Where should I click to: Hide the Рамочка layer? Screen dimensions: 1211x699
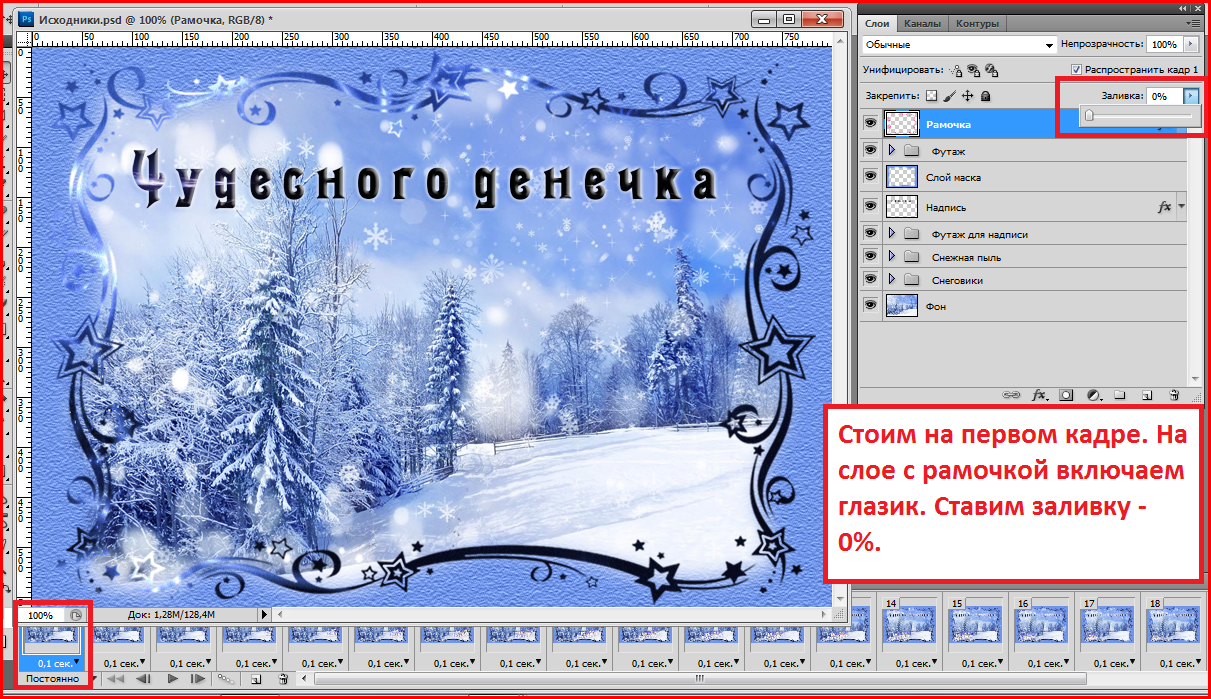(870, 123)
